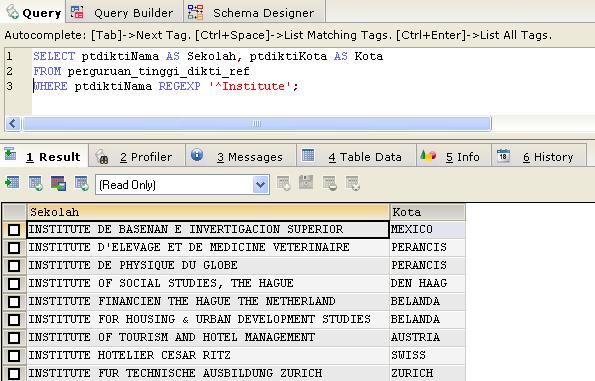Select cell INSTITUTE OF TOURISM AND HOTEL MANAGEMENT
Image resolution: width=595 pixels, height=381 pixels.
pos(208,337)
